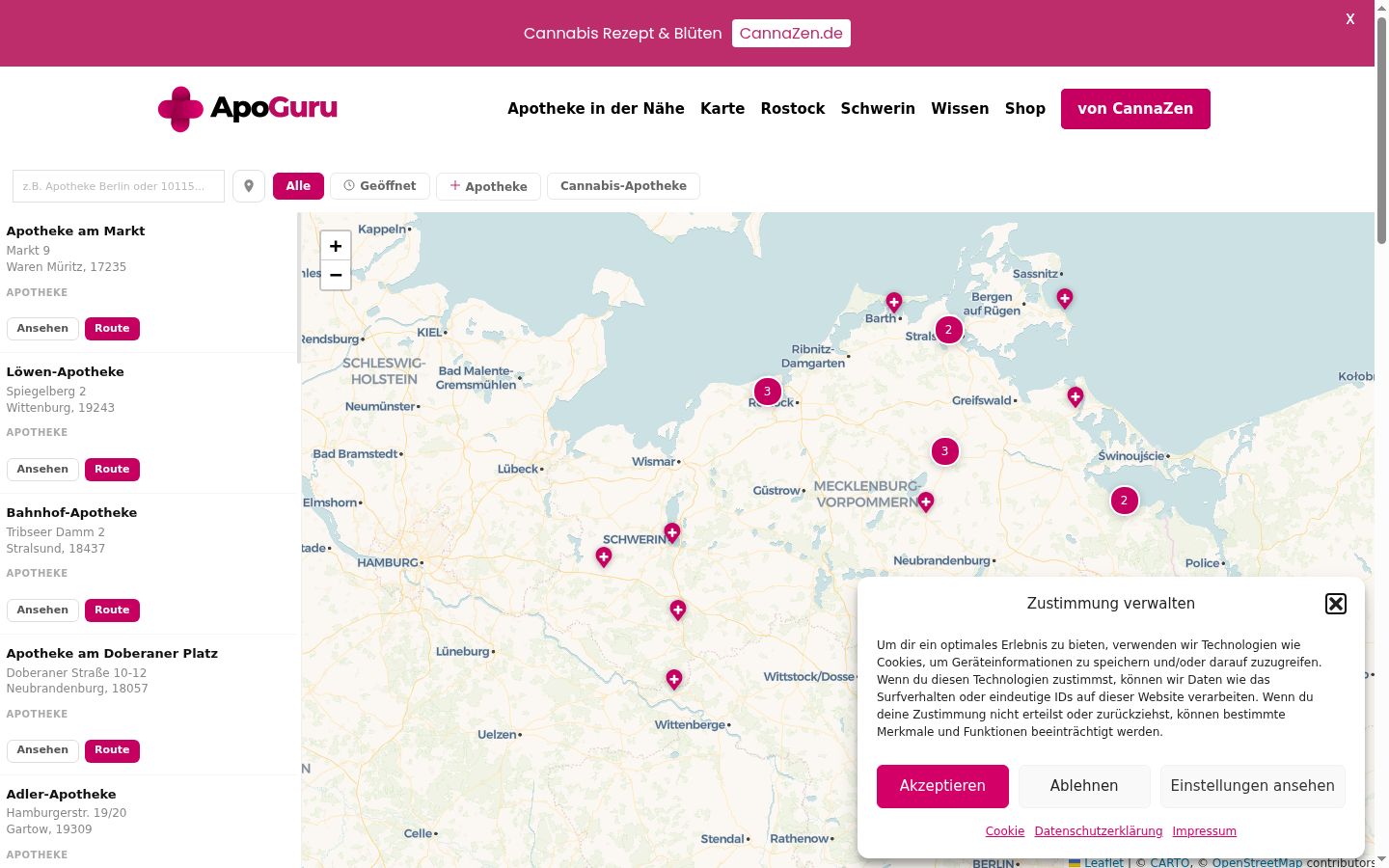Click pharmacy marker near Sassnitz
Image resolution: width=1389 pixels, height=868 pixels.
pyautogui.click(x=1065, y=299)
